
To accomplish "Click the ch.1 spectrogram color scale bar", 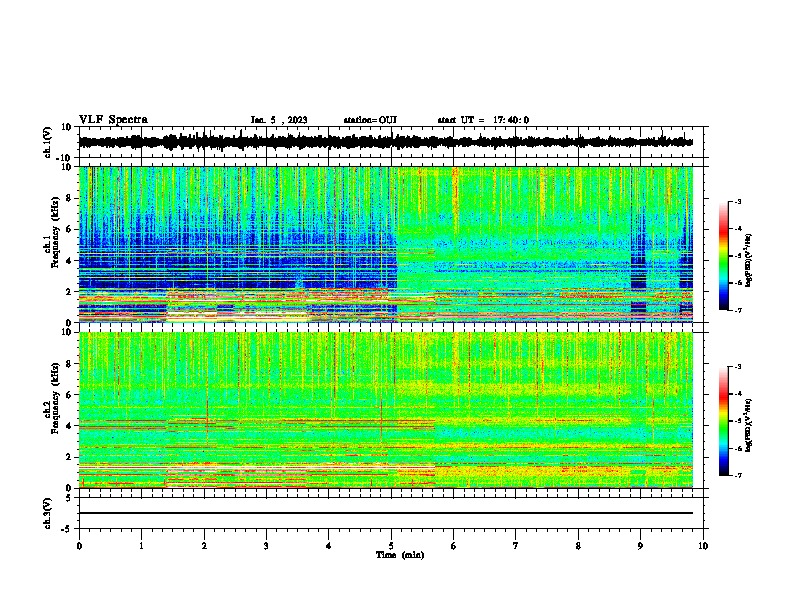I will (724, 256).
